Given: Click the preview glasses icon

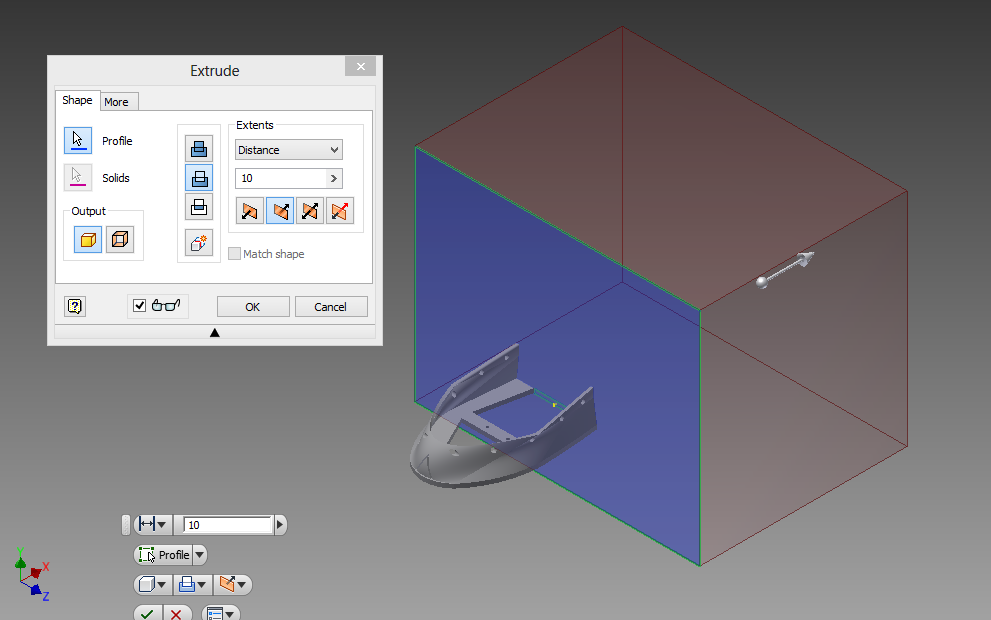Looking at the screenshot, I should coord(166,306).
